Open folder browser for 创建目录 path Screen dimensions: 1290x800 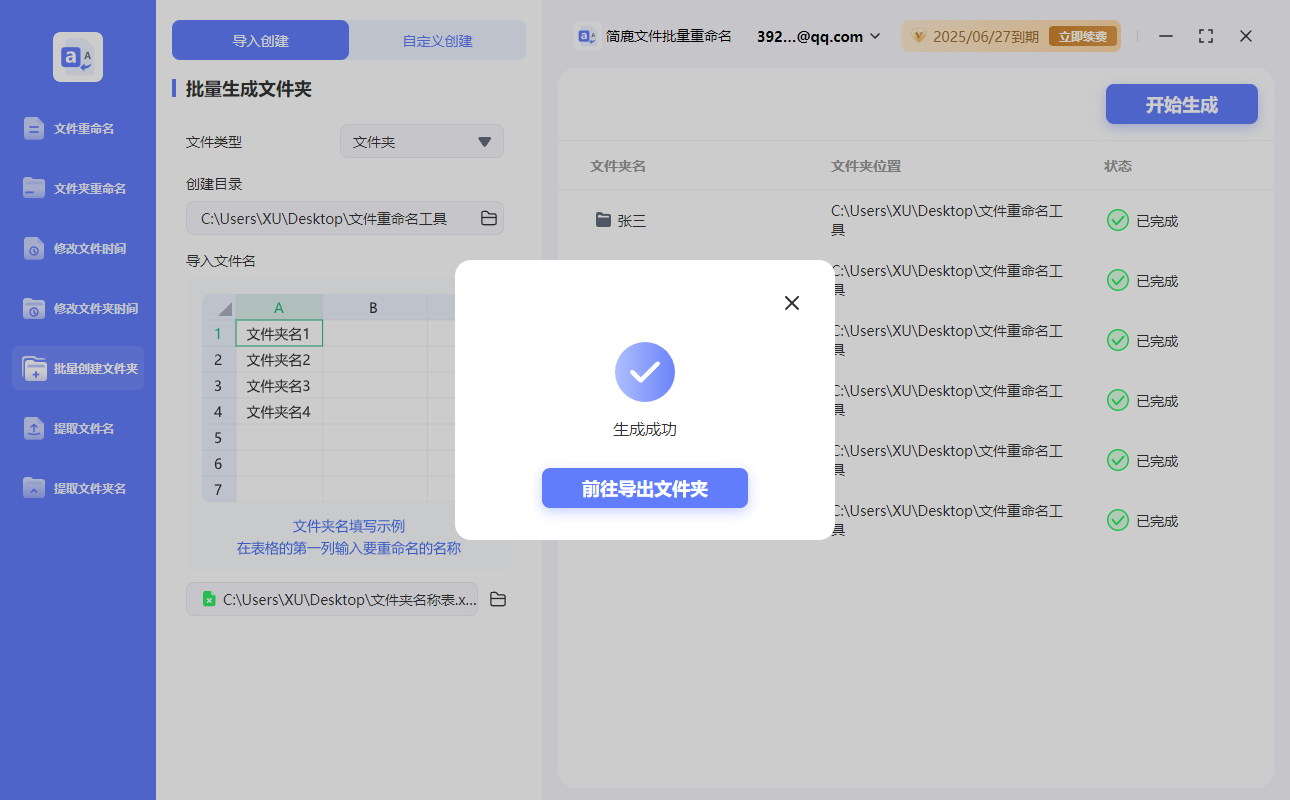click(x=488, y=218)
